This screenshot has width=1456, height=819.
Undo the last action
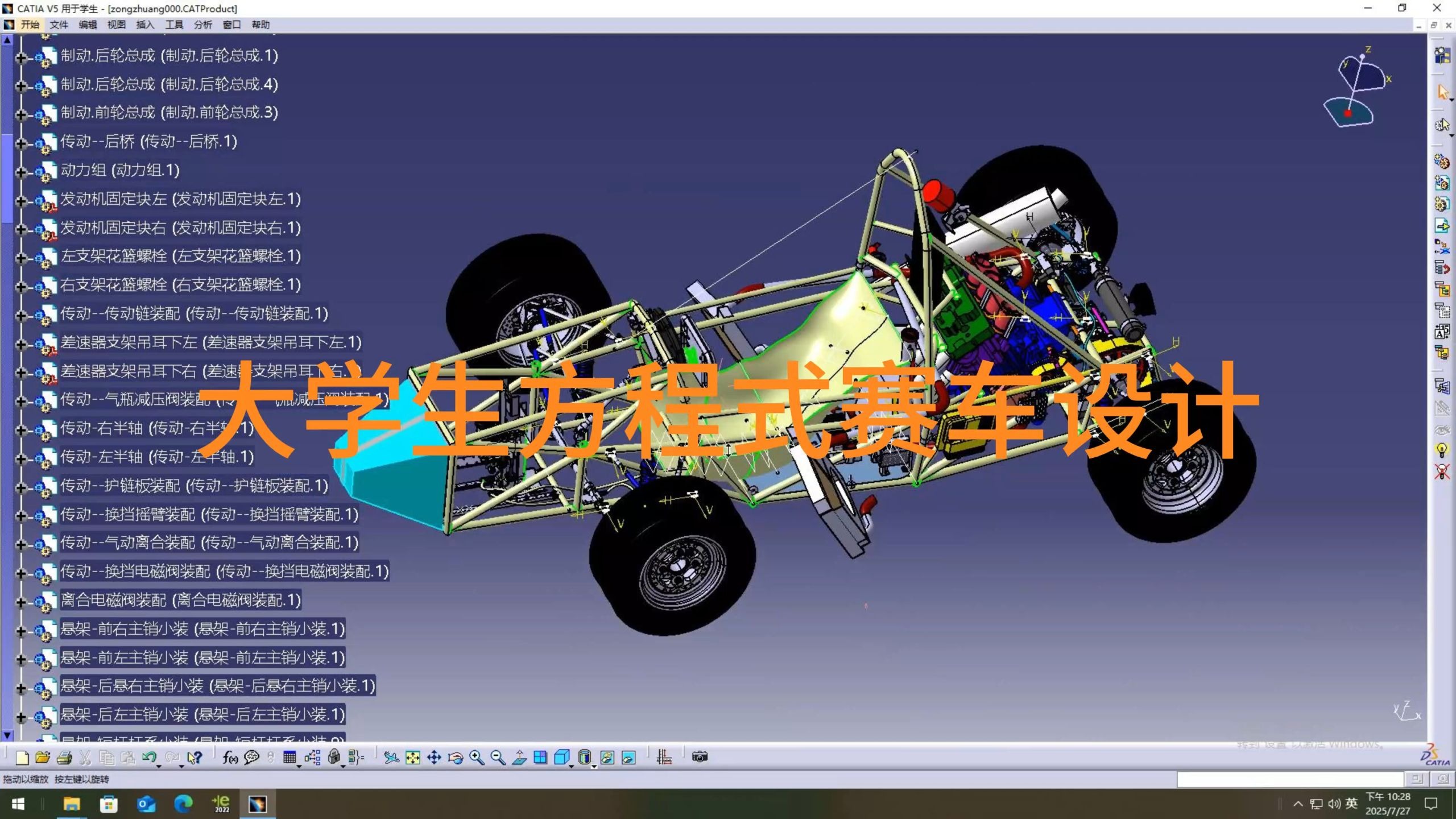coord(149,758)
